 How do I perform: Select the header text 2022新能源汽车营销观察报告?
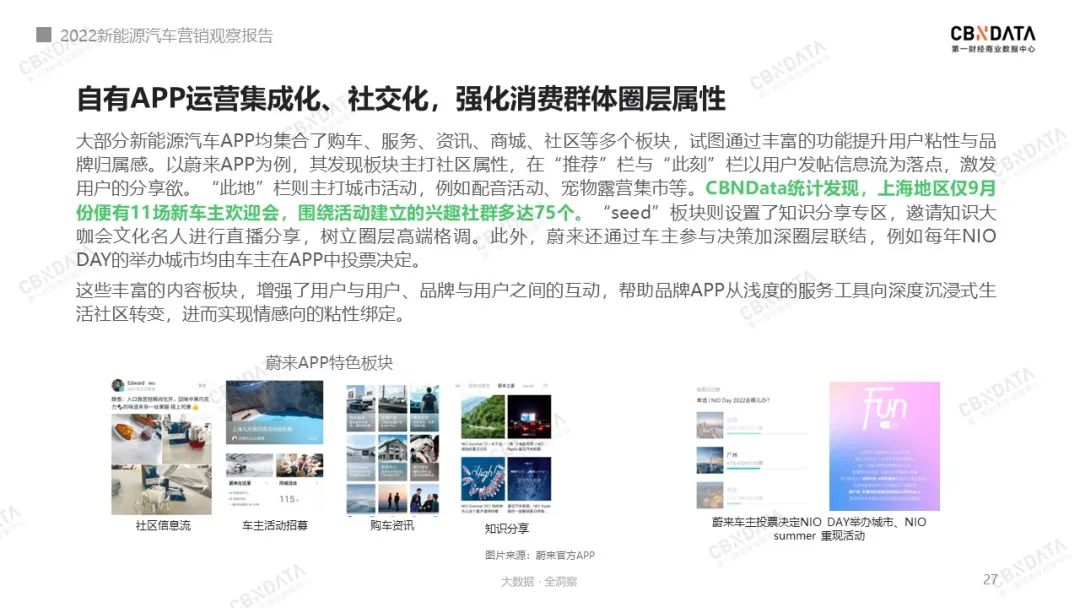point(167,35)
